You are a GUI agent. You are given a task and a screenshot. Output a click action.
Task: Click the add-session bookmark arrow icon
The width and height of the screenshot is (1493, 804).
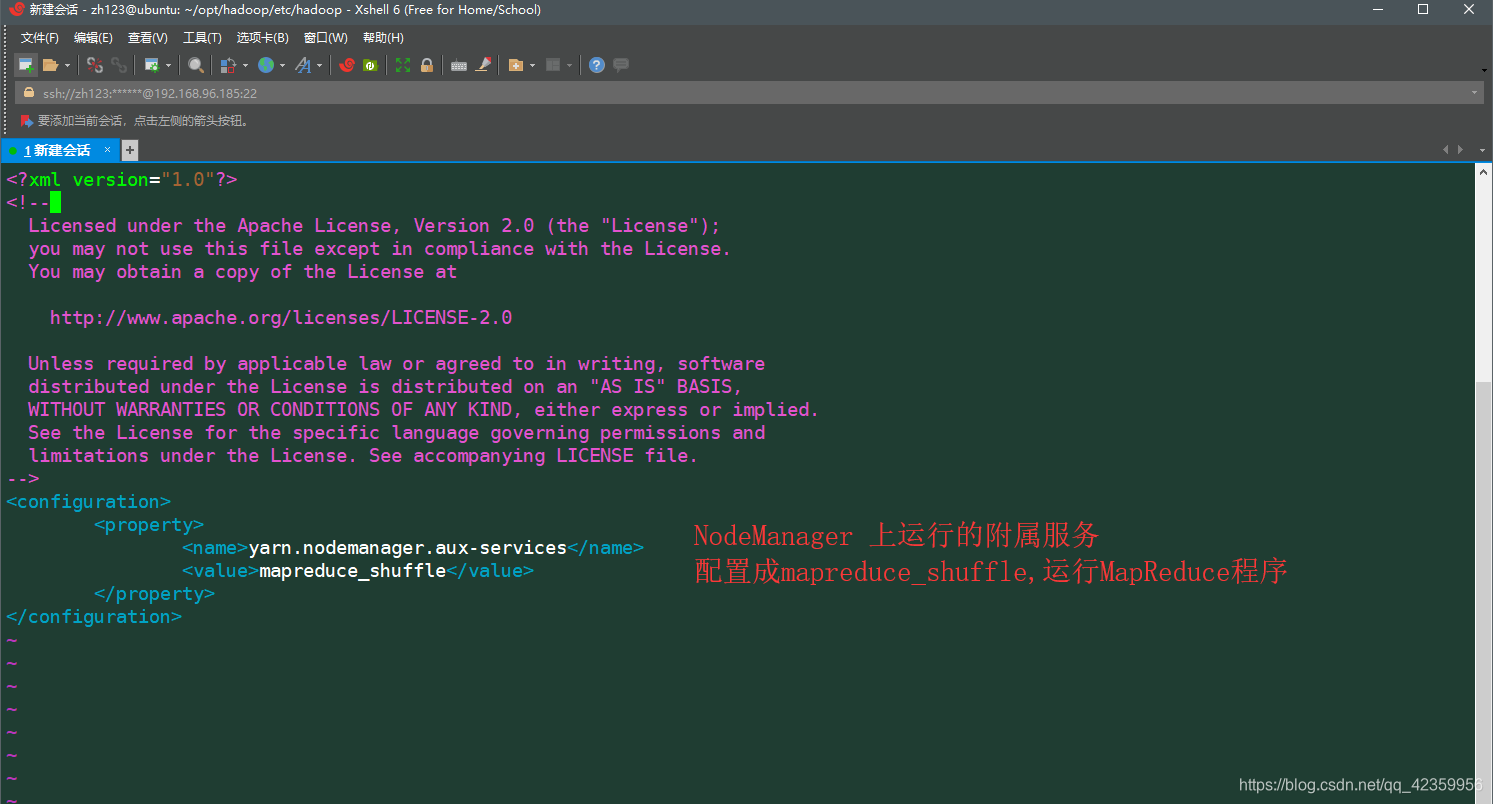click(x=26, y=121)
